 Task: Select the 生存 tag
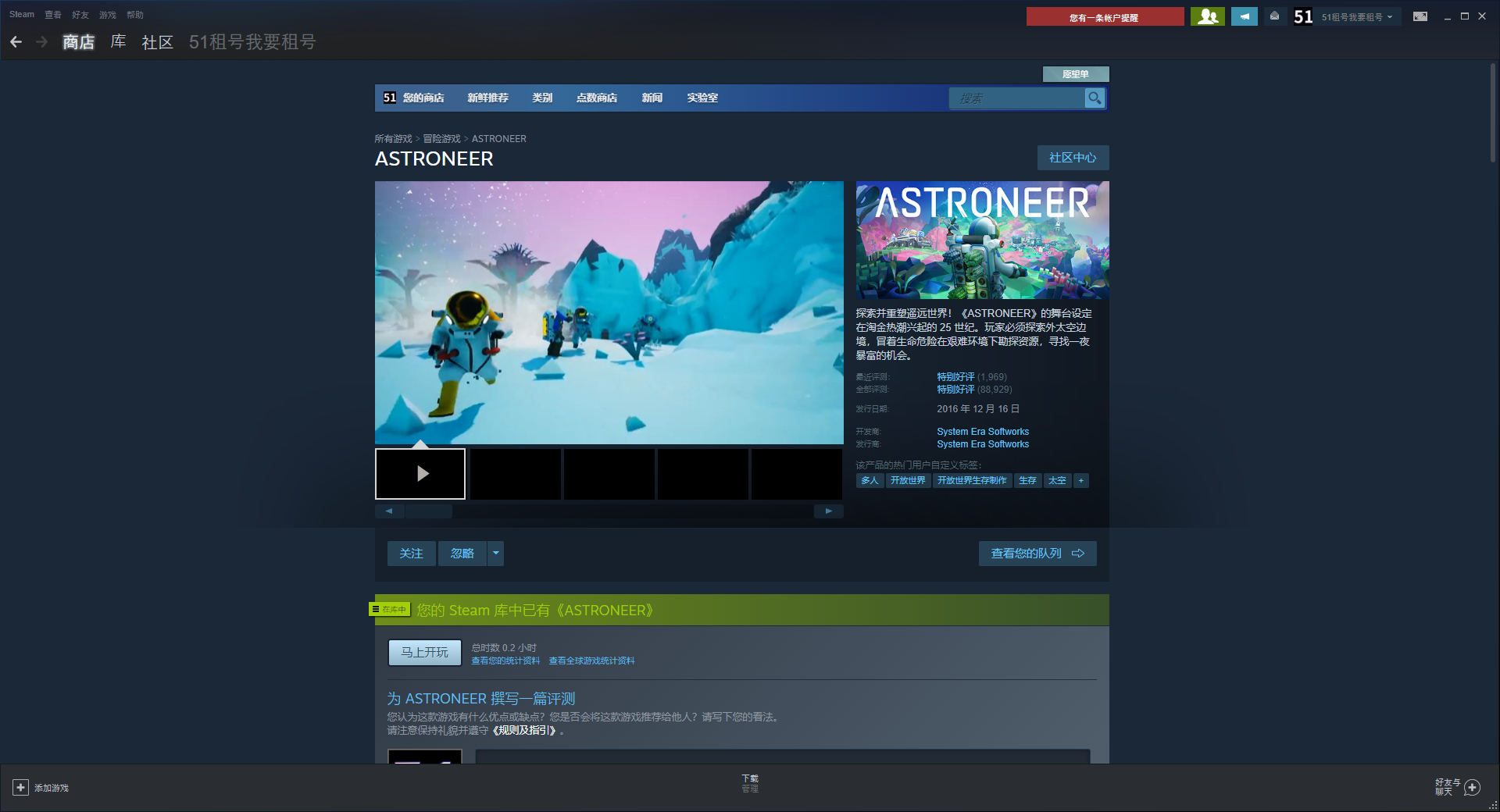[1027, 481]
